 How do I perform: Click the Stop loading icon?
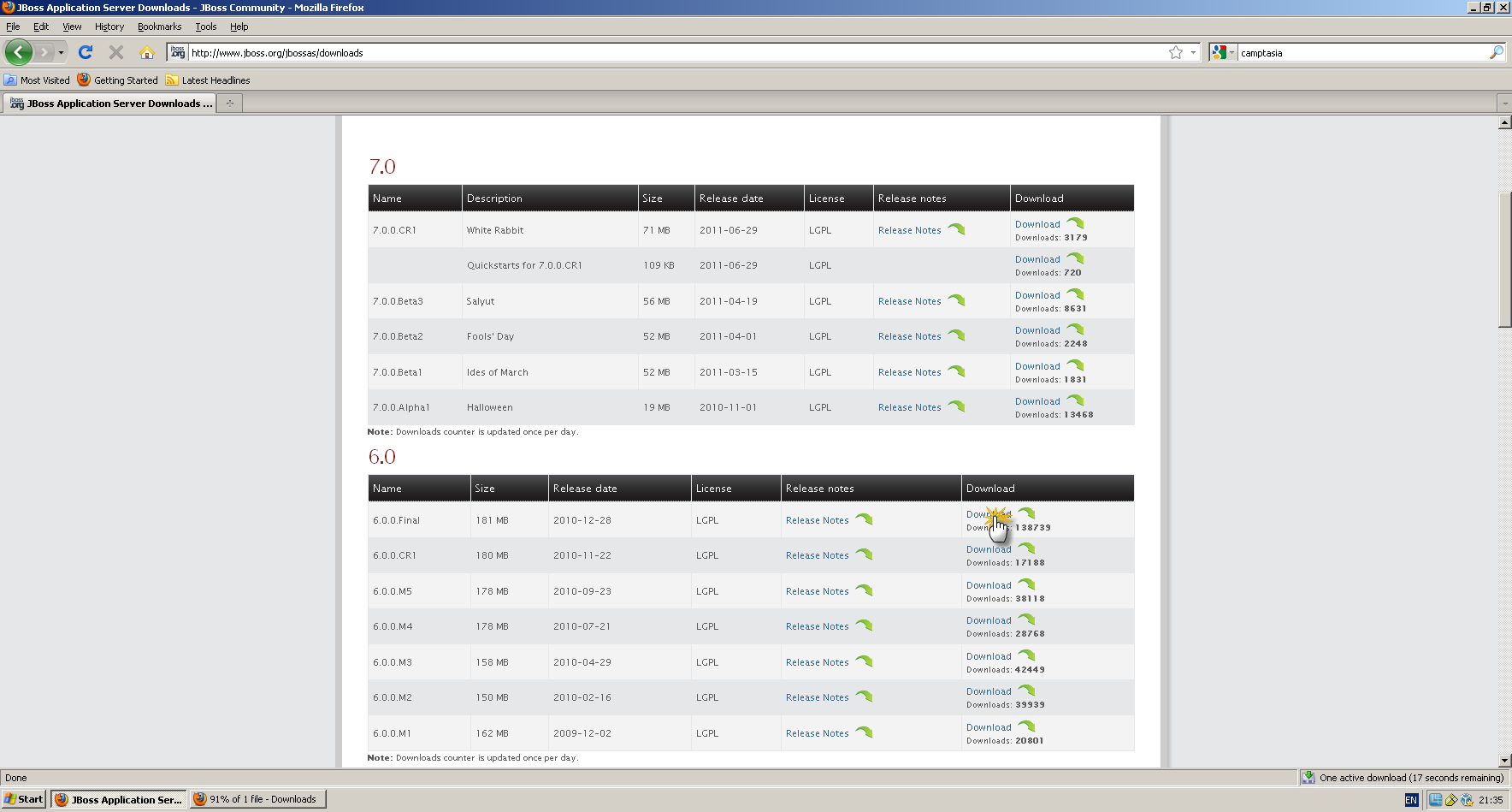coord(115,52)
